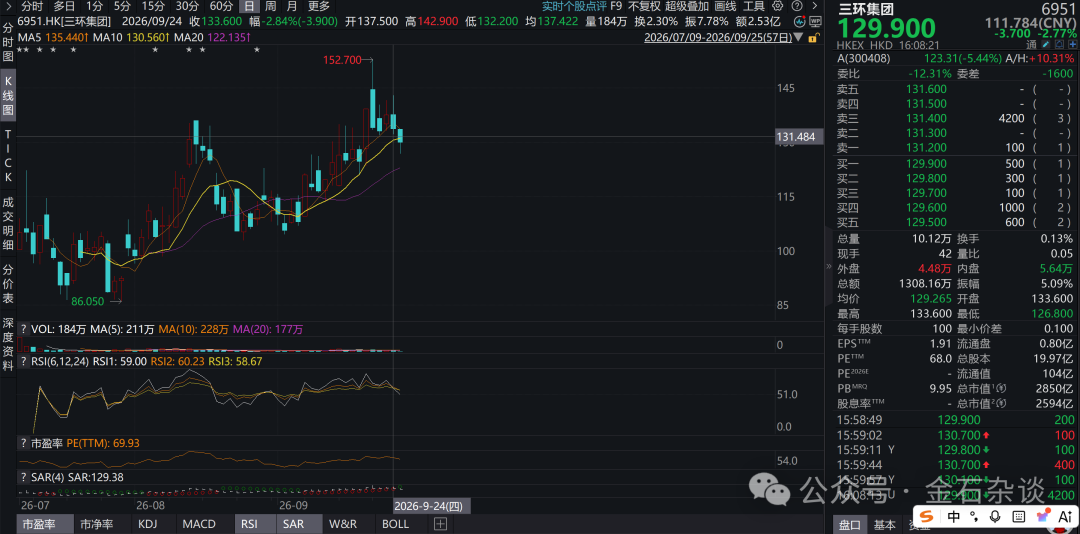Open the WP monitor icon
Viewport: 1080px width, 534px height.
pyautogui.click(x=816, y=21)
